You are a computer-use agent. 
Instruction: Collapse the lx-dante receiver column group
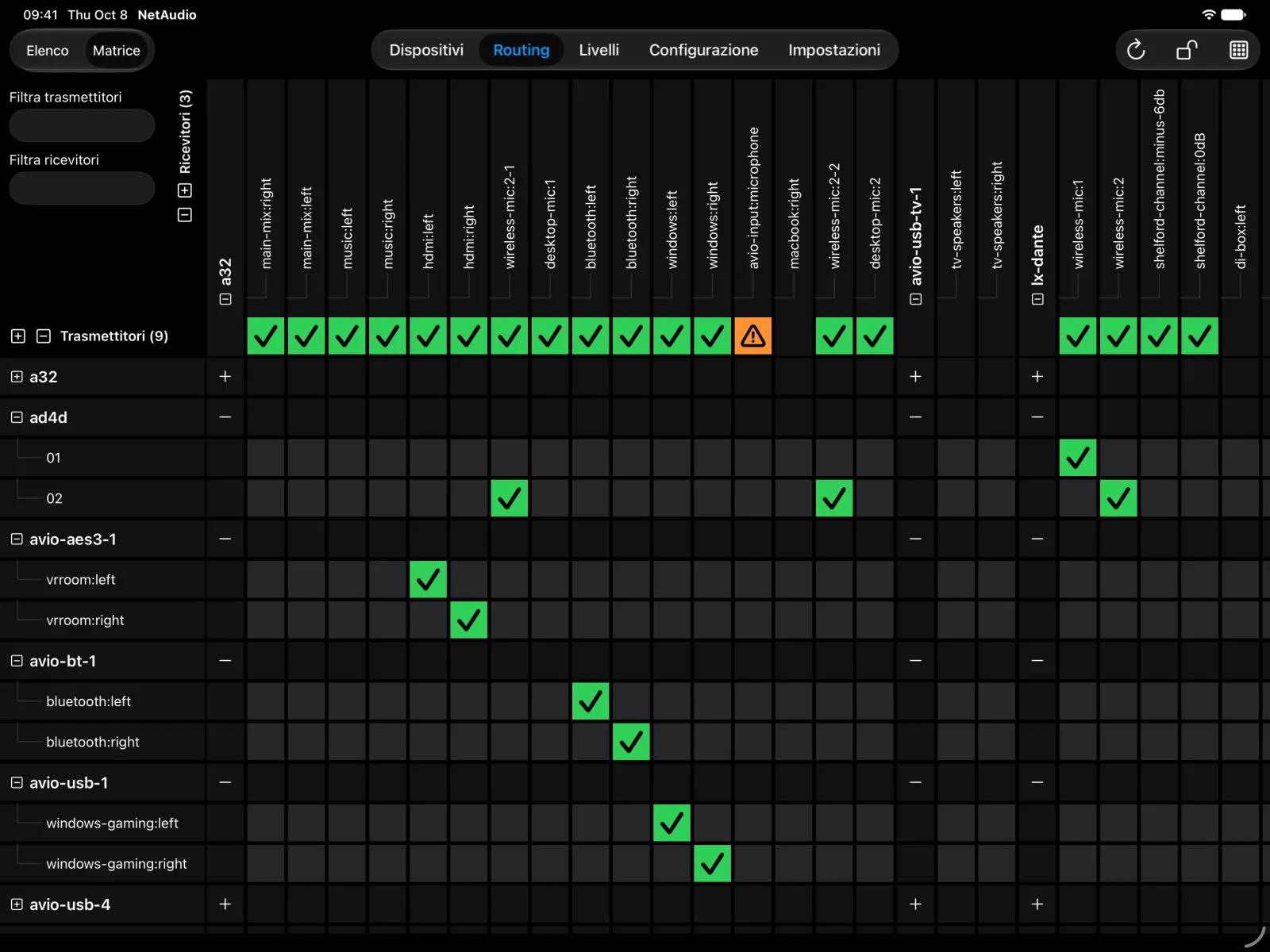1037,299
